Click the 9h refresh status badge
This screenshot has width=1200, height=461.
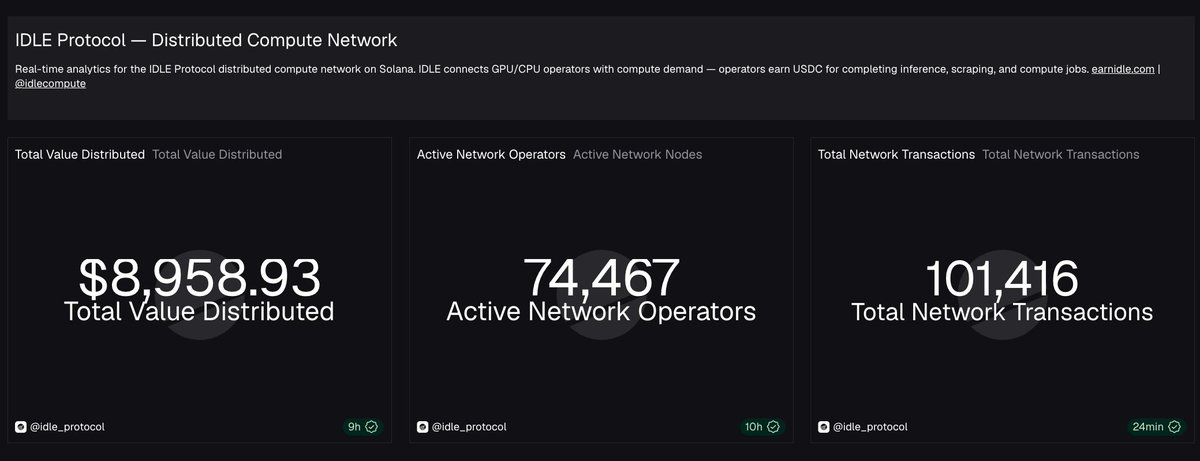(362, 427)
